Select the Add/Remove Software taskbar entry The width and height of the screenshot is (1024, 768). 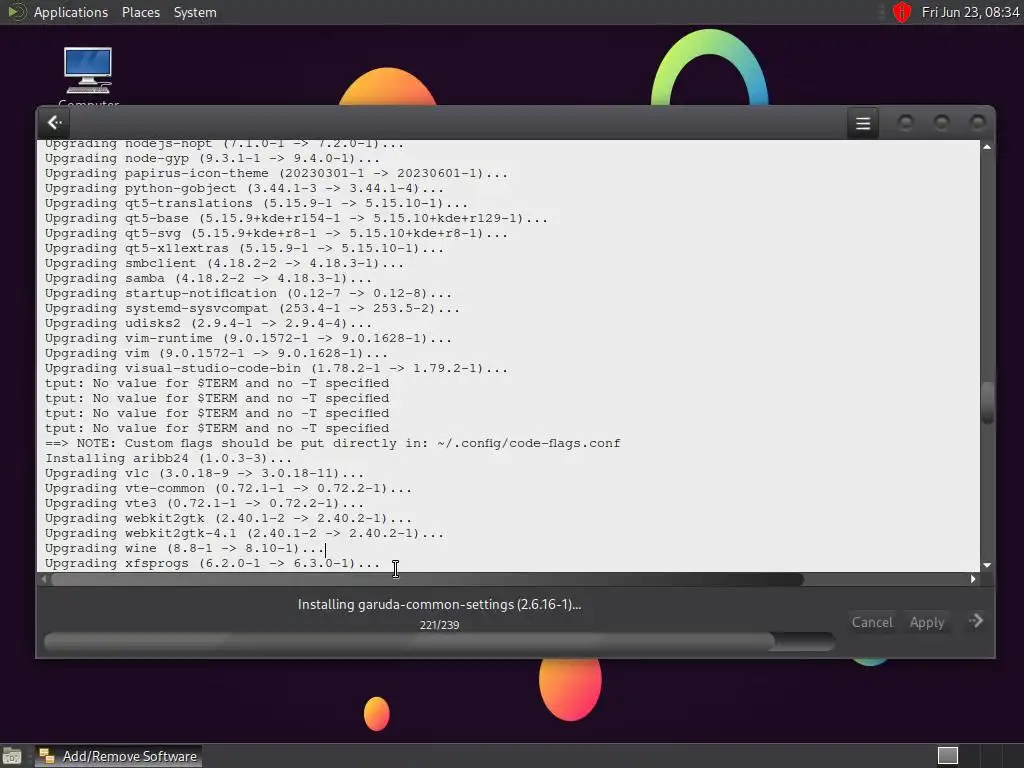[x=118, y=756]
